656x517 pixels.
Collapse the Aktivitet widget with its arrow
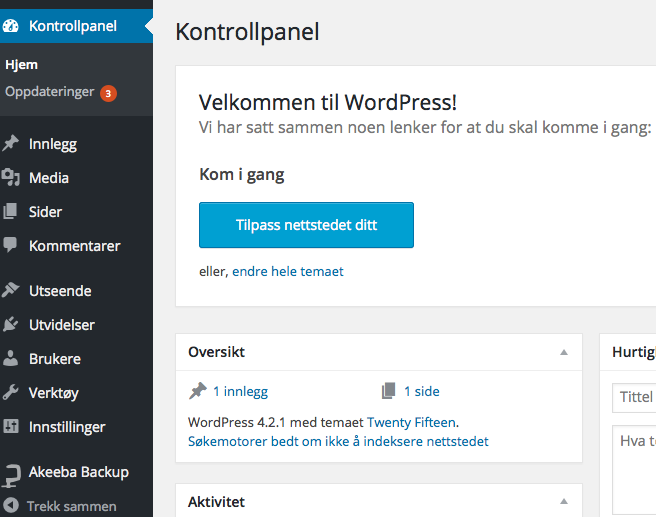(564, 501)
